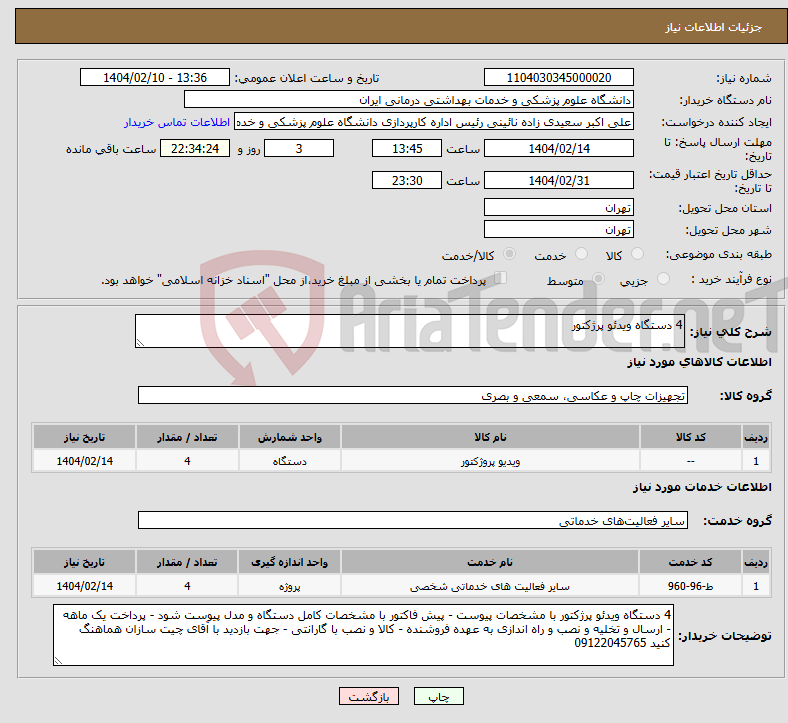Viewport: 788px width, 723px height.
Task: Click the نام کالا column header in the goods table
Action: [x=490, y=437]
